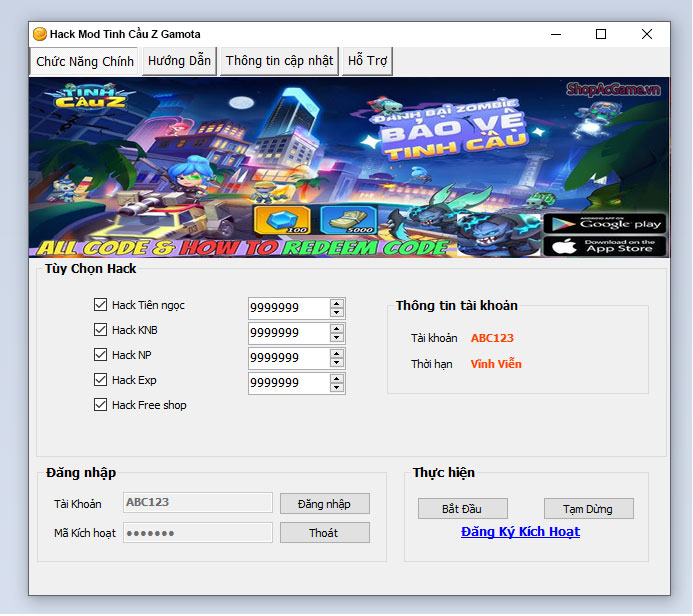
Task: Click the Thoát button
Action: point(324,533)
